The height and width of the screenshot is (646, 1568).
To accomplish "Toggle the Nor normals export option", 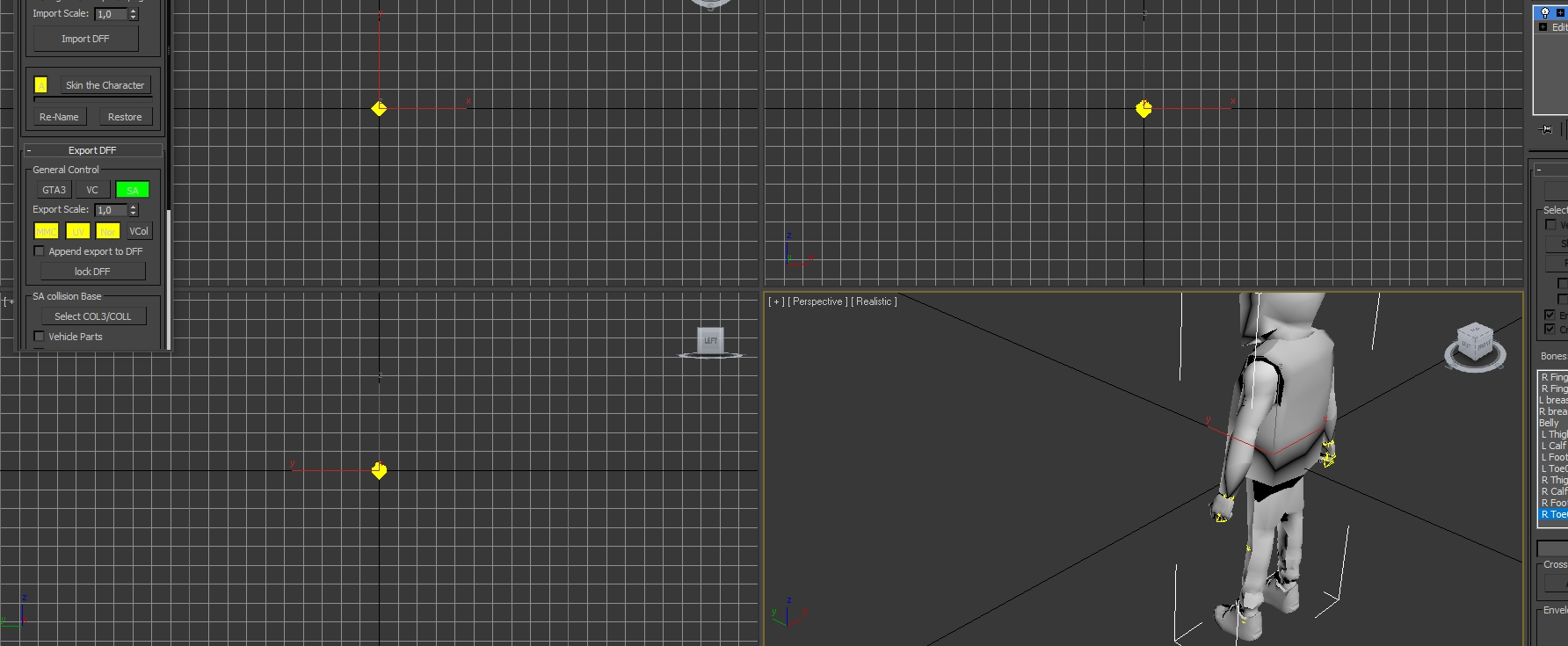I will coord(107,231).
